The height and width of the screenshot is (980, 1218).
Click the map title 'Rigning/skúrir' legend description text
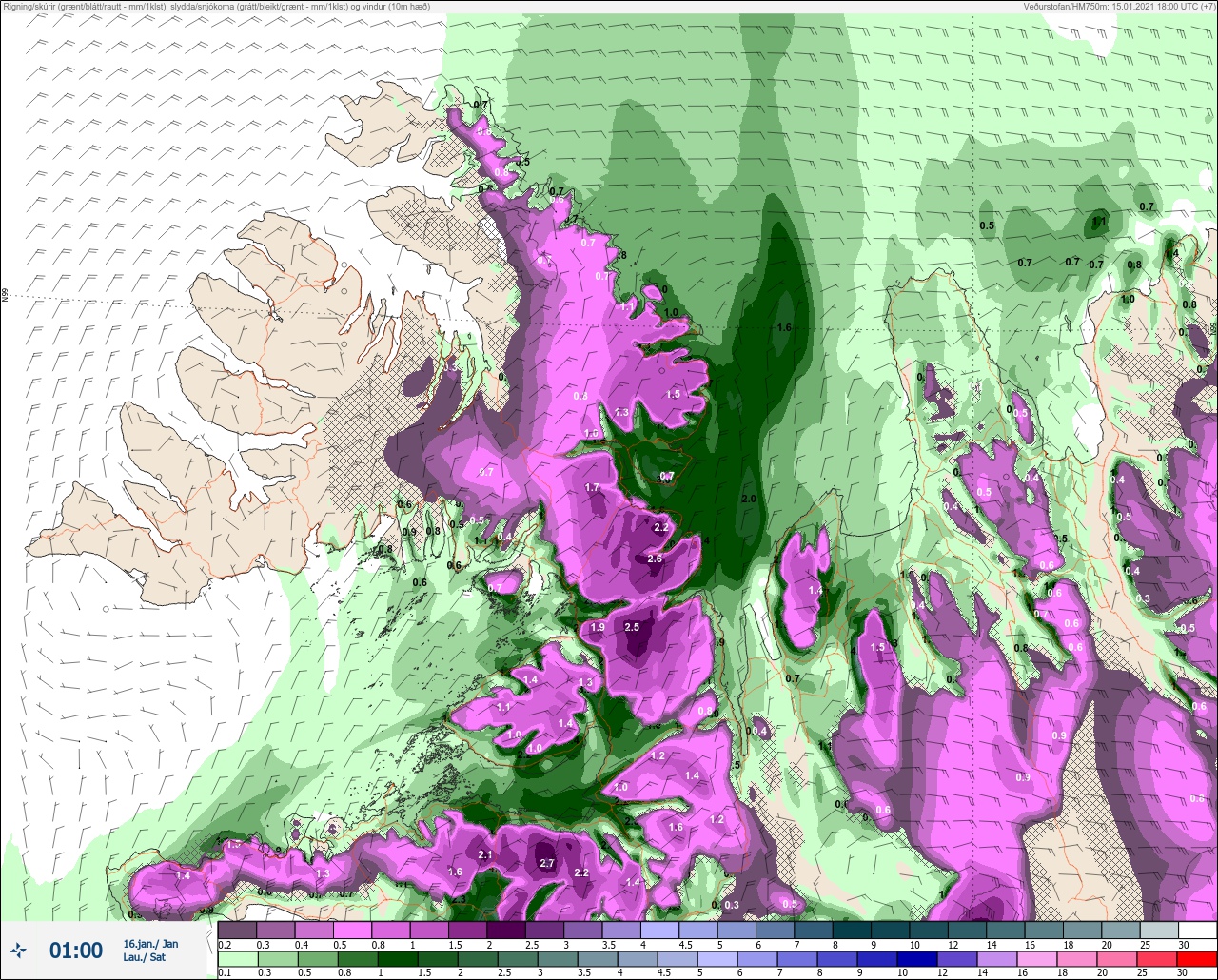click(x=216, y=7)
